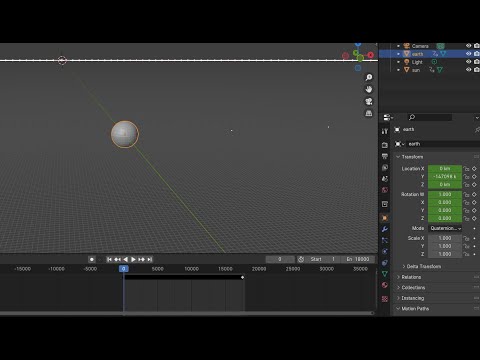
Task: Toggle Camera render visibility camera icon
Action: [477, 46]
